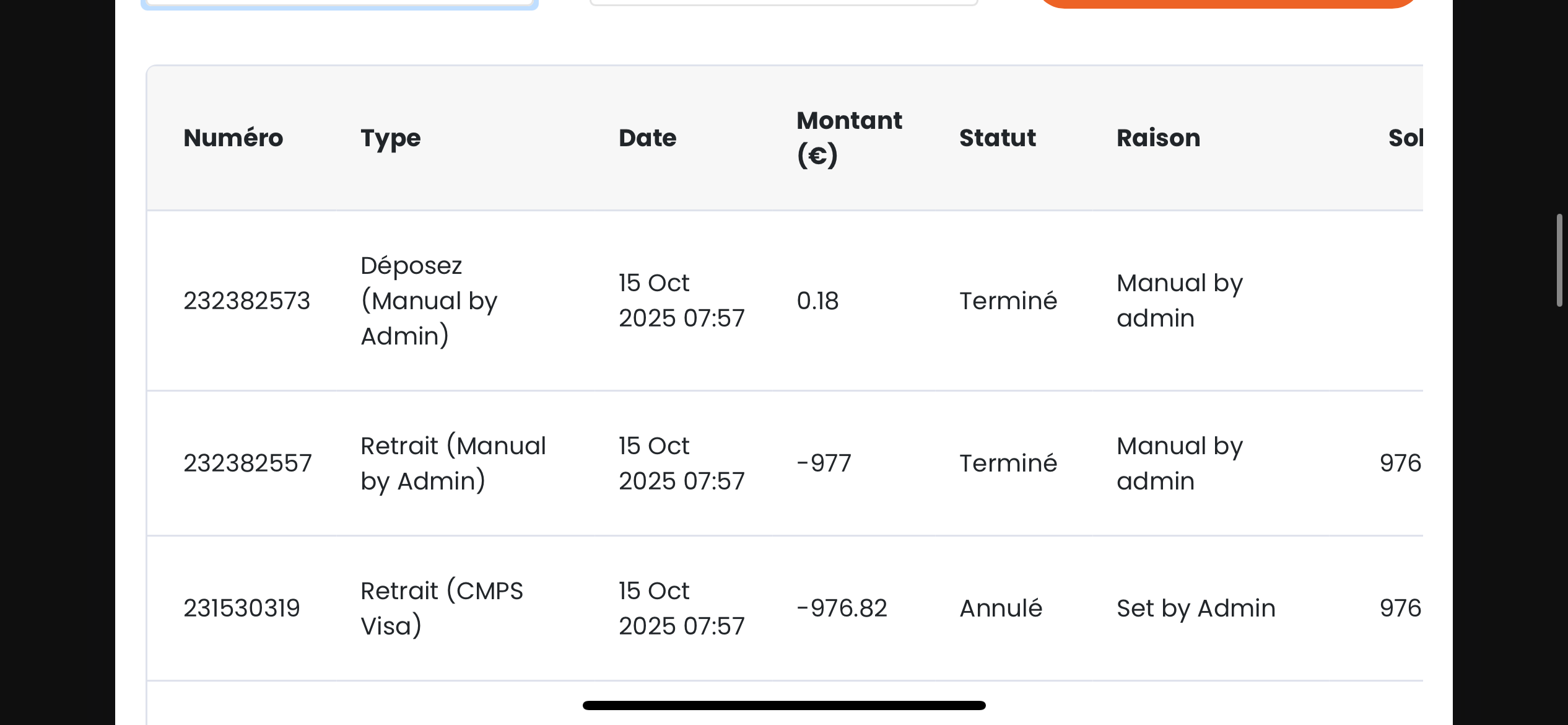Click the Annulé status cell
The height and width of the screenshot is (725, 1568).
coord(1001,609)
